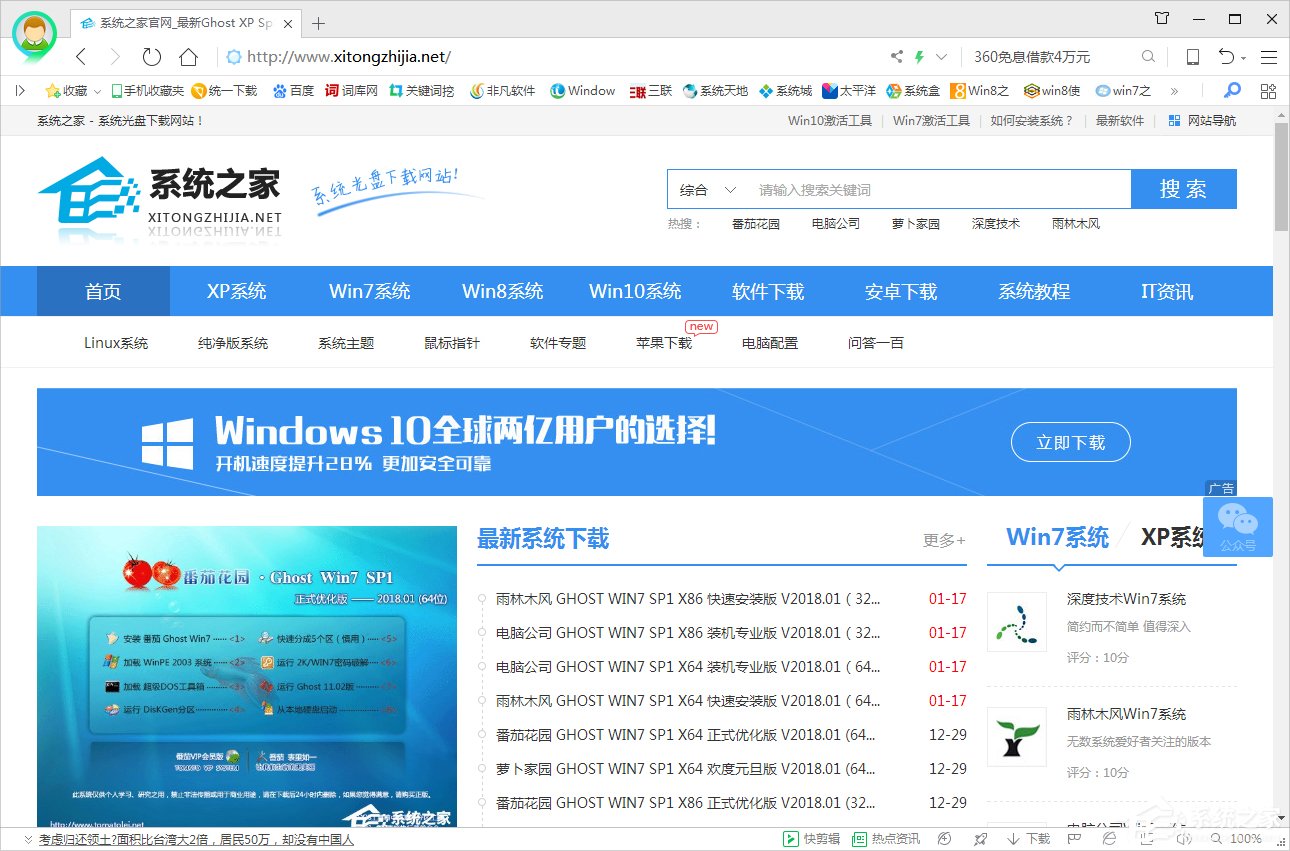1290x851 pixels.
Task: Open the Win10系统 navigation menu
Action: click(635, 291)
